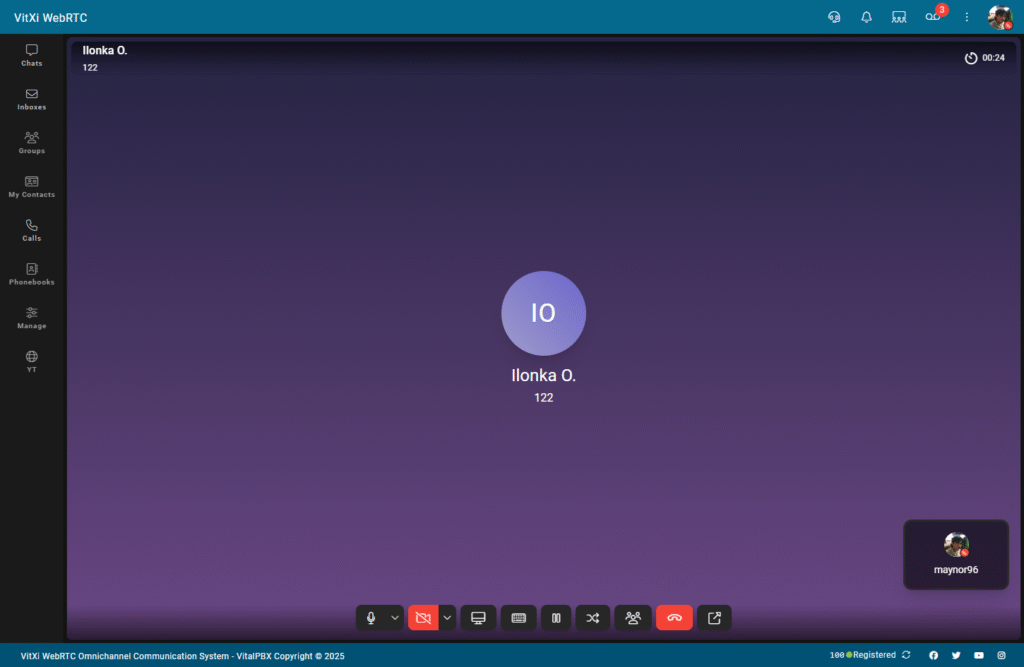Open Phonebooks in the sidebar
The height and width of the screenshot is (667, 1024).
[32, 274]
